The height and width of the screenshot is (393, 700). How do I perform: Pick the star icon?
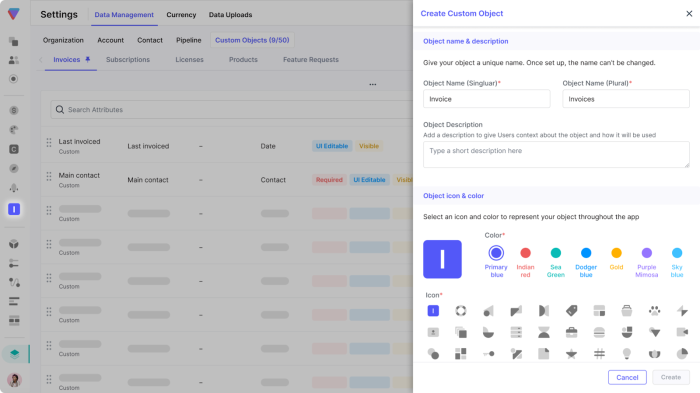tap(571, 354)
